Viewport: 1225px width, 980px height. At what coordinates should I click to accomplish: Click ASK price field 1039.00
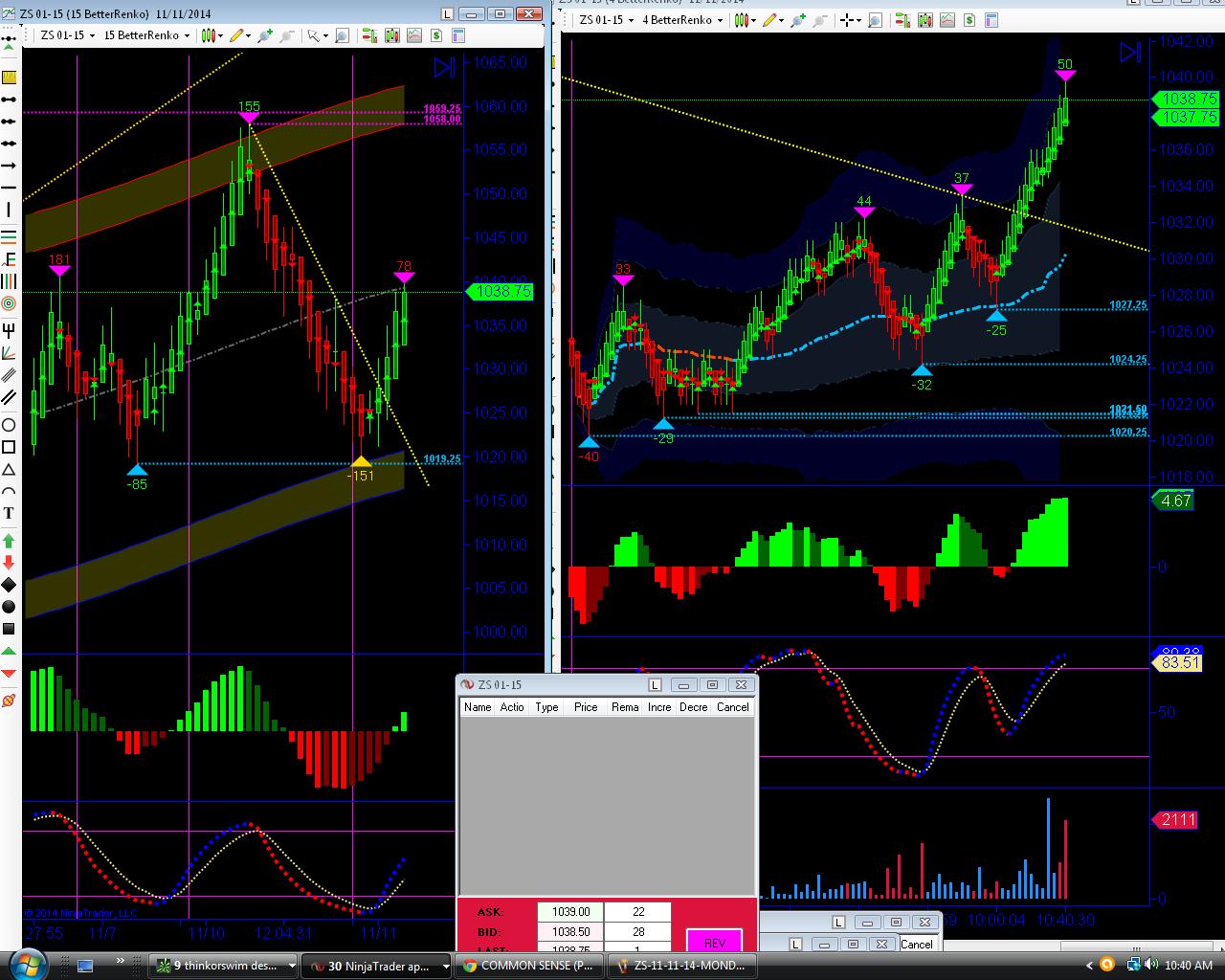570,912
